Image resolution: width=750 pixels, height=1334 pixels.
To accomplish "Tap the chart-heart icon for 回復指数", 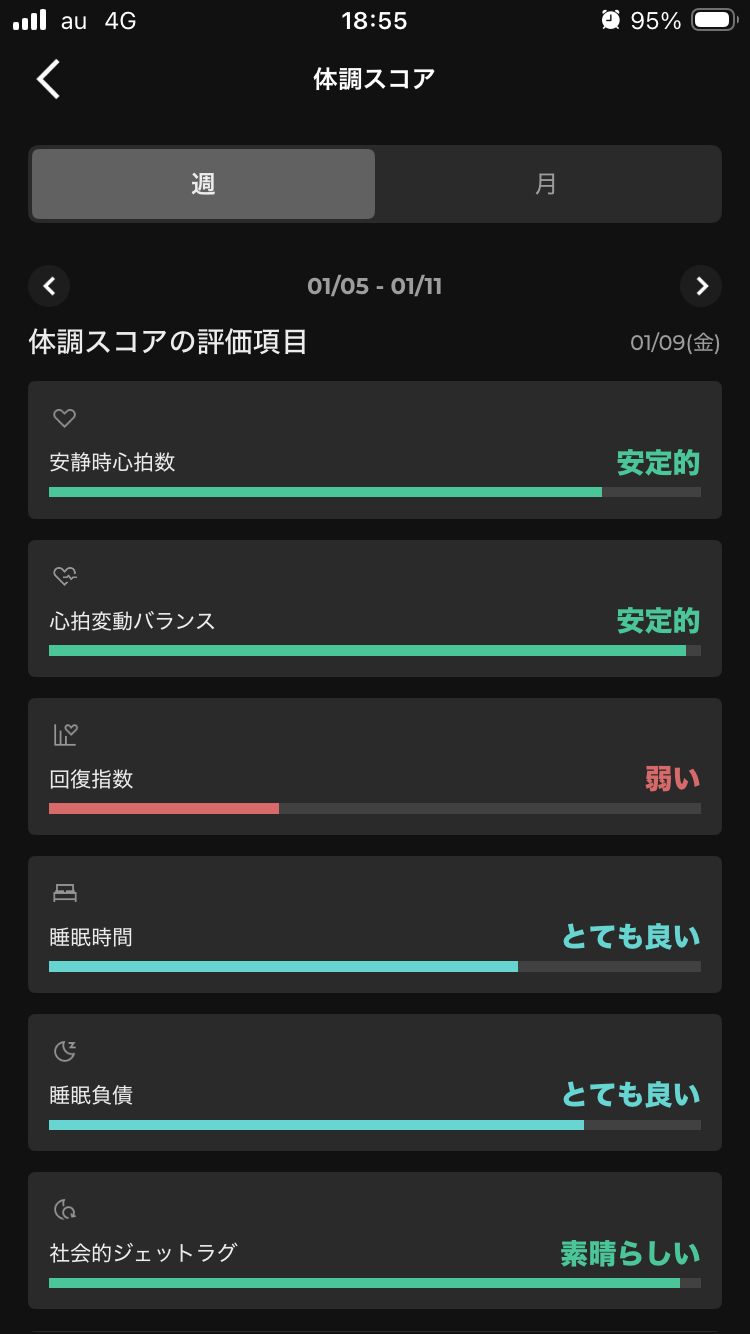I will (65, 735).
